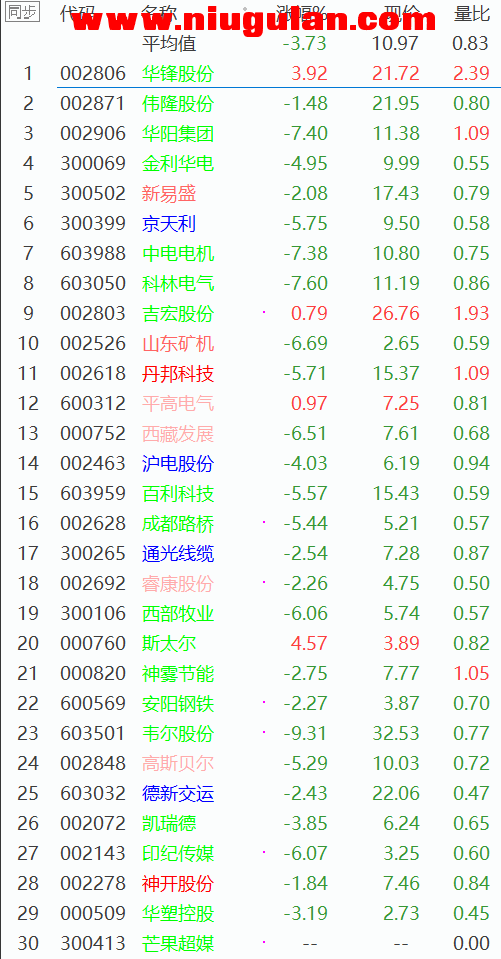Select stock 神雾节能
Viewport: 501px width, 959px height.
click(178, 673)
